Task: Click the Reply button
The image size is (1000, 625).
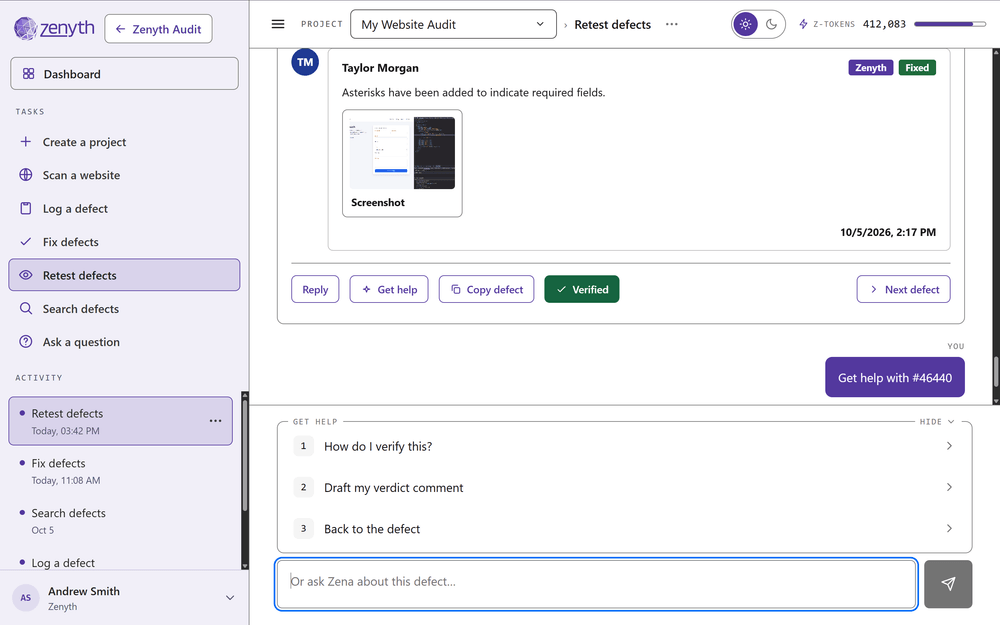Action: click(x=315, y=290)
